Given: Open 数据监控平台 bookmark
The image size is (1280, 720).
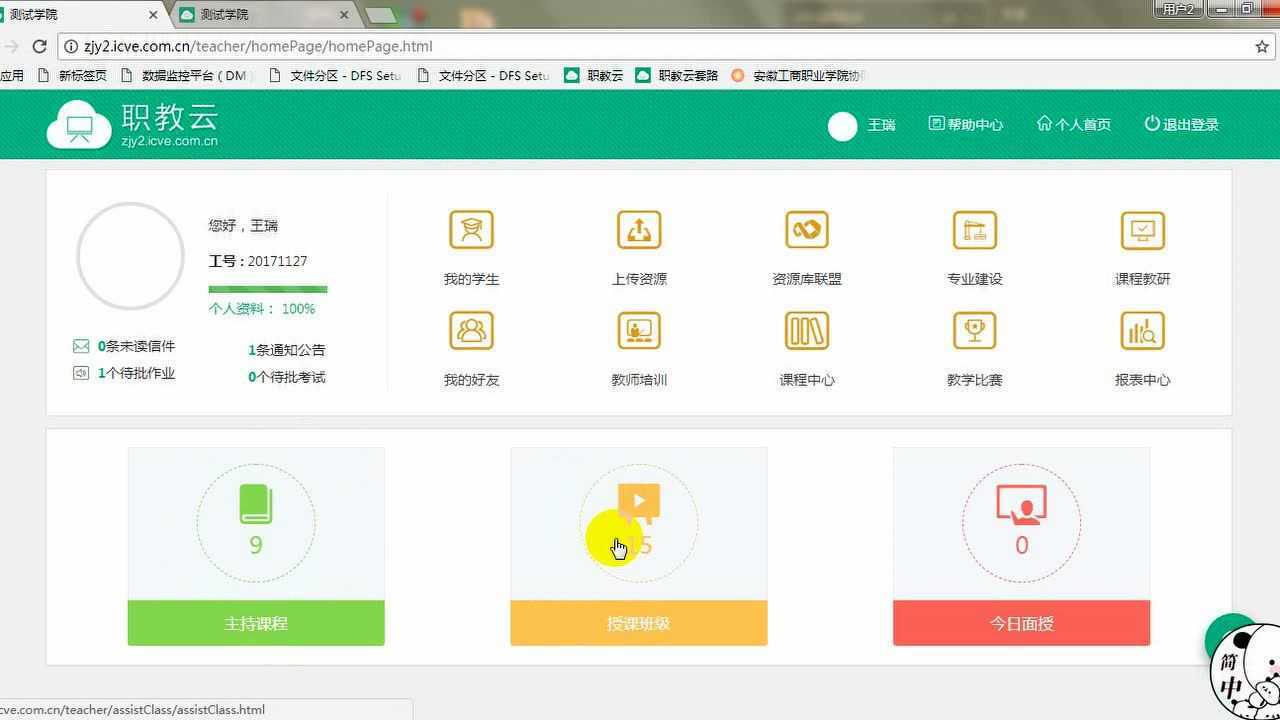Looking at the screenshot, I should 185,75.
